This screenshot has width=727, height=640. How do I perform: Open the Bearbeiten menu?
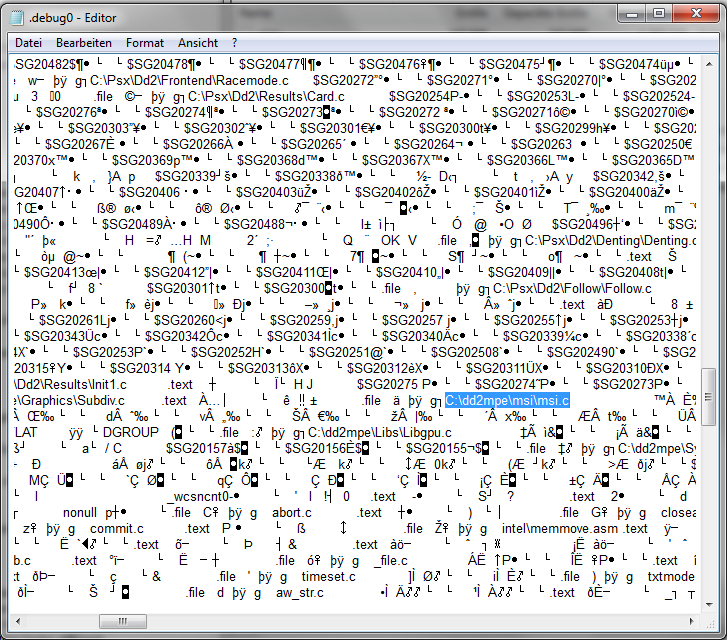click(x=83, y=43)
